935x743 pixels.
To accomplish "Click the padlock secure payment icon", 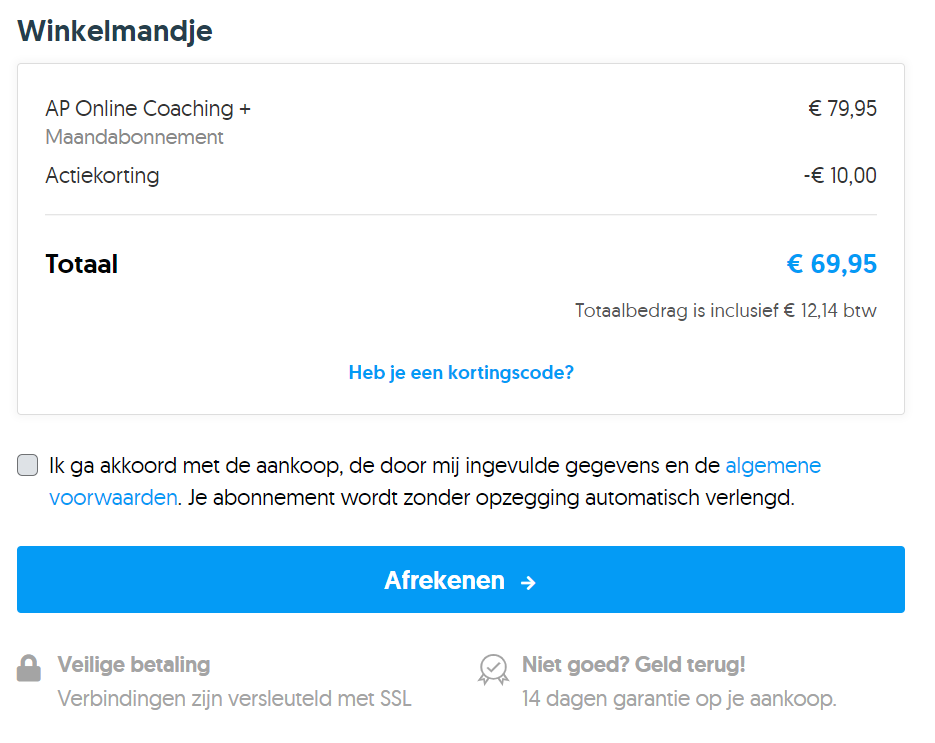I will pos(29,668).
